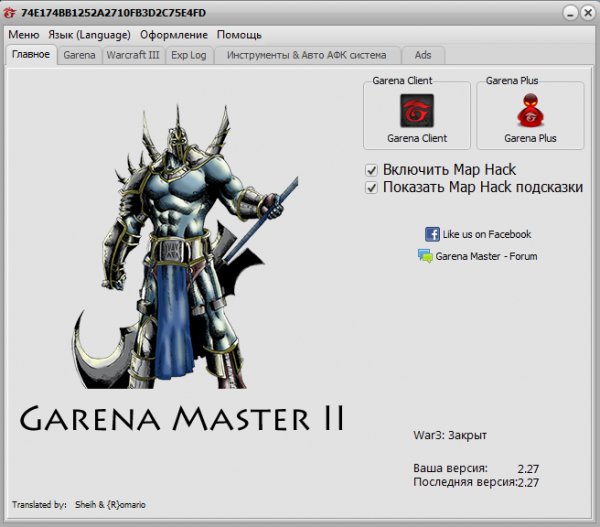Click the Garena Plus button label
Image resolution: width=600 pixels, height=527 pixels.
tap(530, 138)
